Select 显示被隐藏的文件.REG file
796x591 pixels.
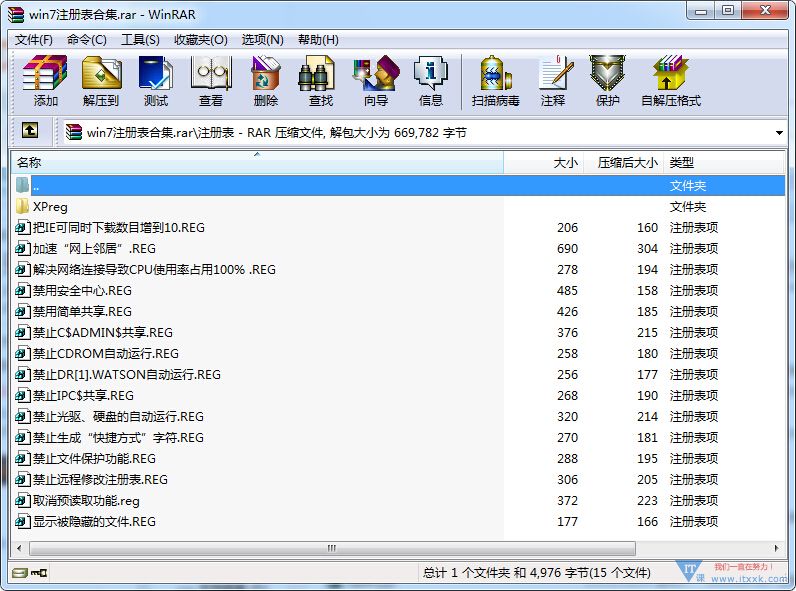94,522
